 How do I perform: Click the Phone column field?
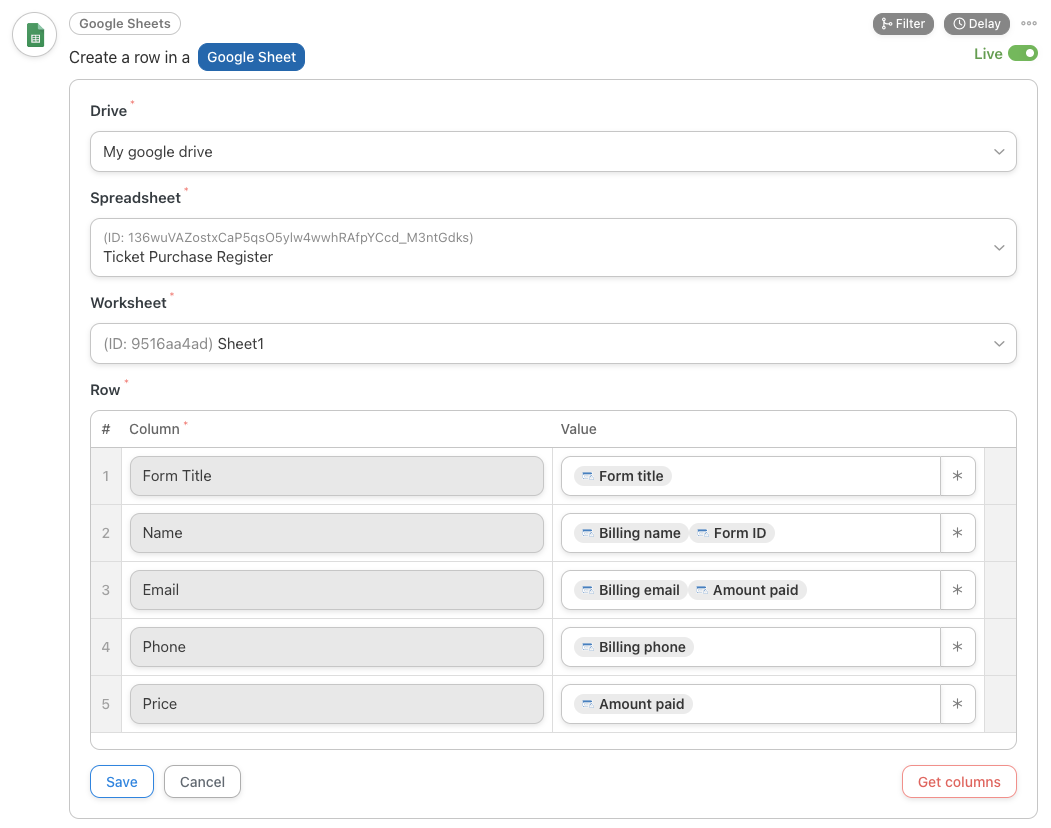pos(336,647)
